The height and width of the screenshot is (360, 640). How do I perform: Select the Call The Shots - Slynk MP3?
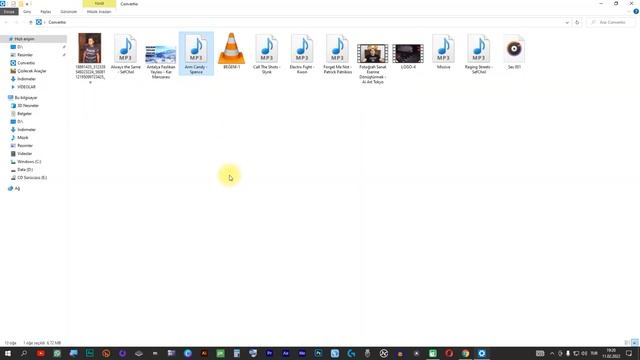point(267,53)
